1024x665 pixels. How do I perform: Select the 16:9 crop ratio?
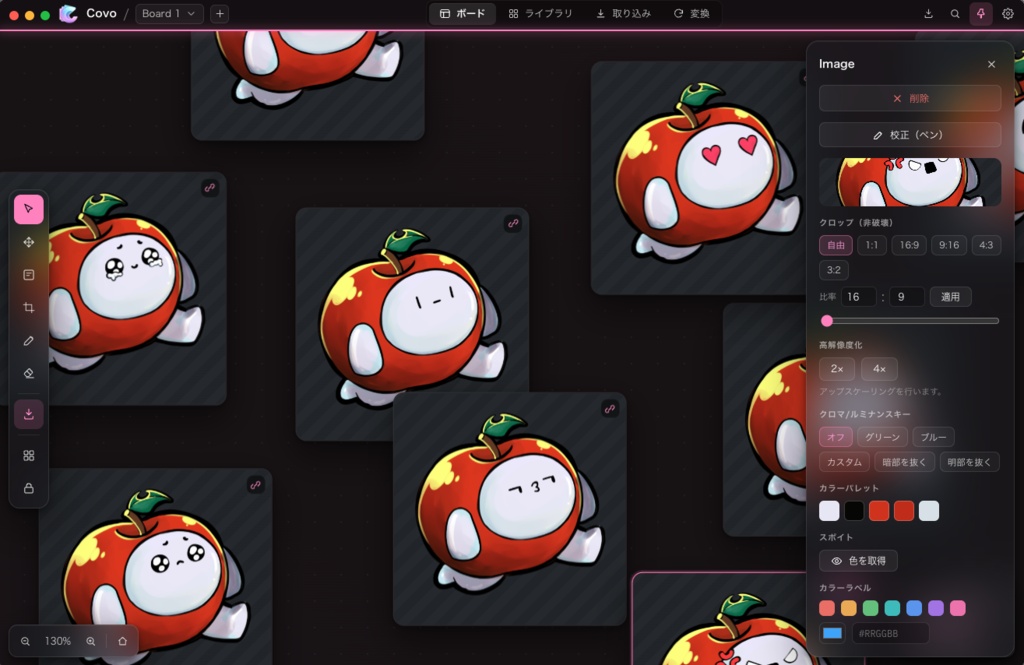(909, 245)
